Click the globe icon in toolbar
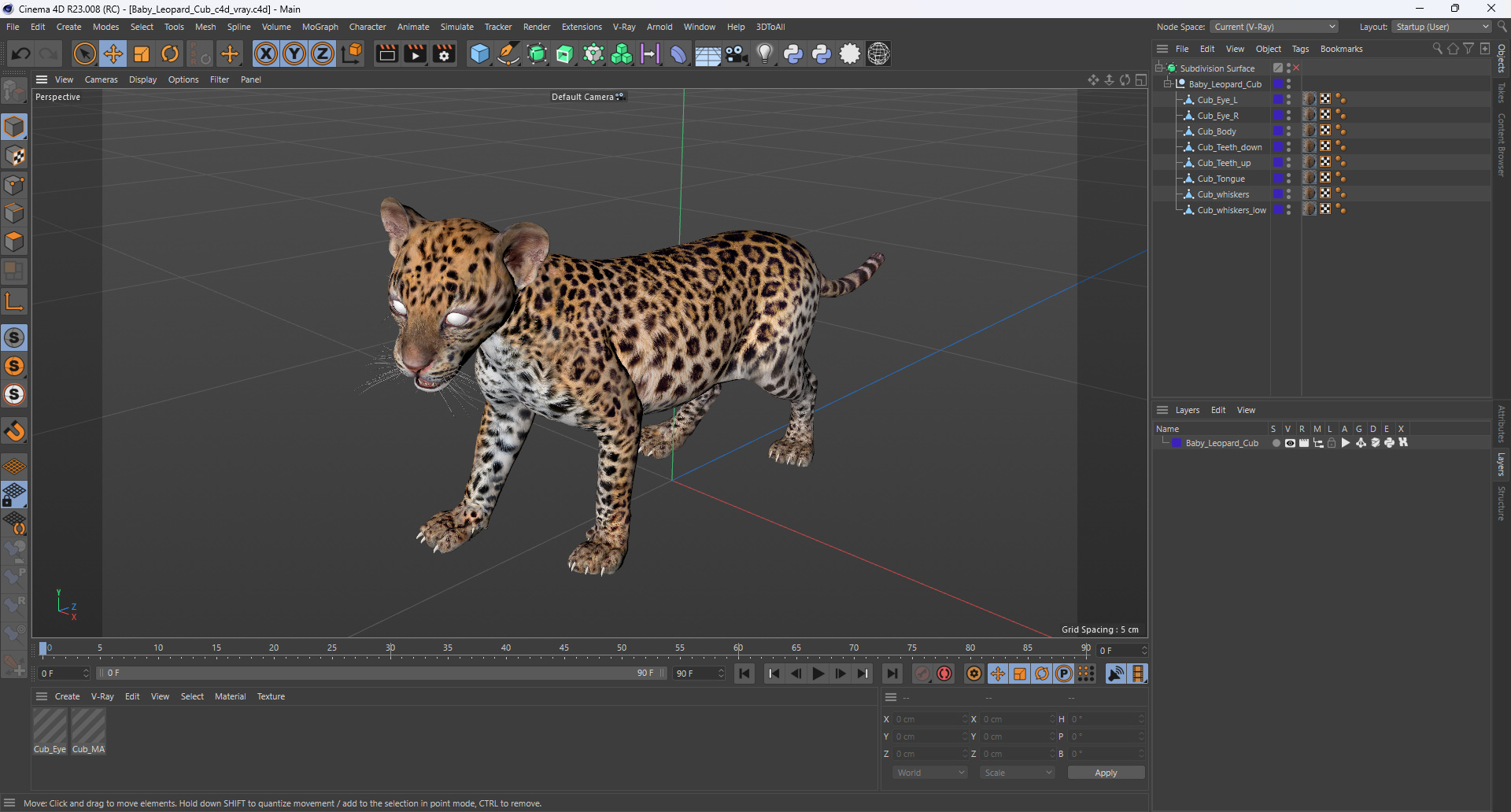This screenshot has height=812, width=1511. (x=878, y=54)
